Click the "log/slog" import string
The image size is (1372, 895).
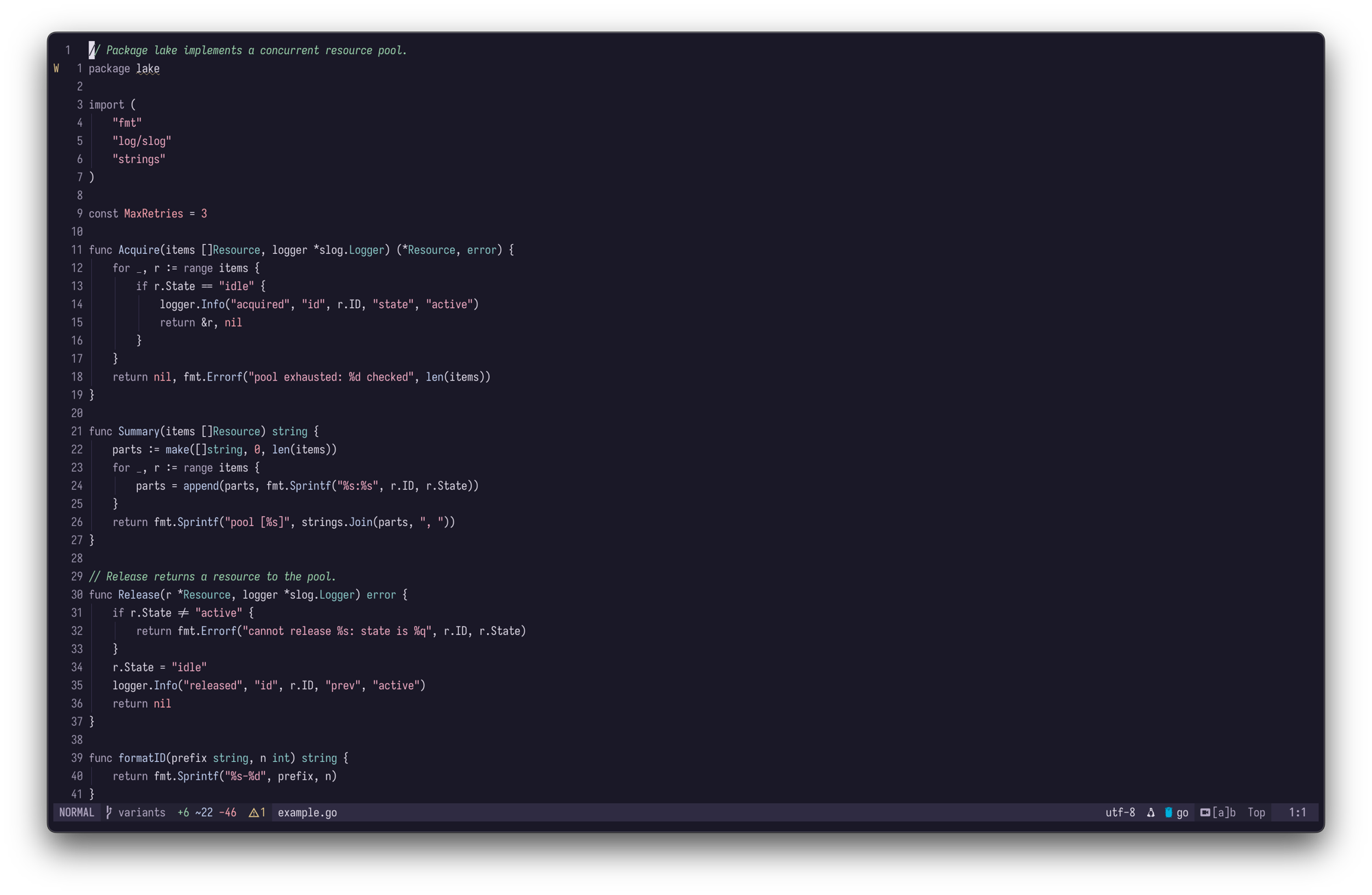(x=141, y=141)
